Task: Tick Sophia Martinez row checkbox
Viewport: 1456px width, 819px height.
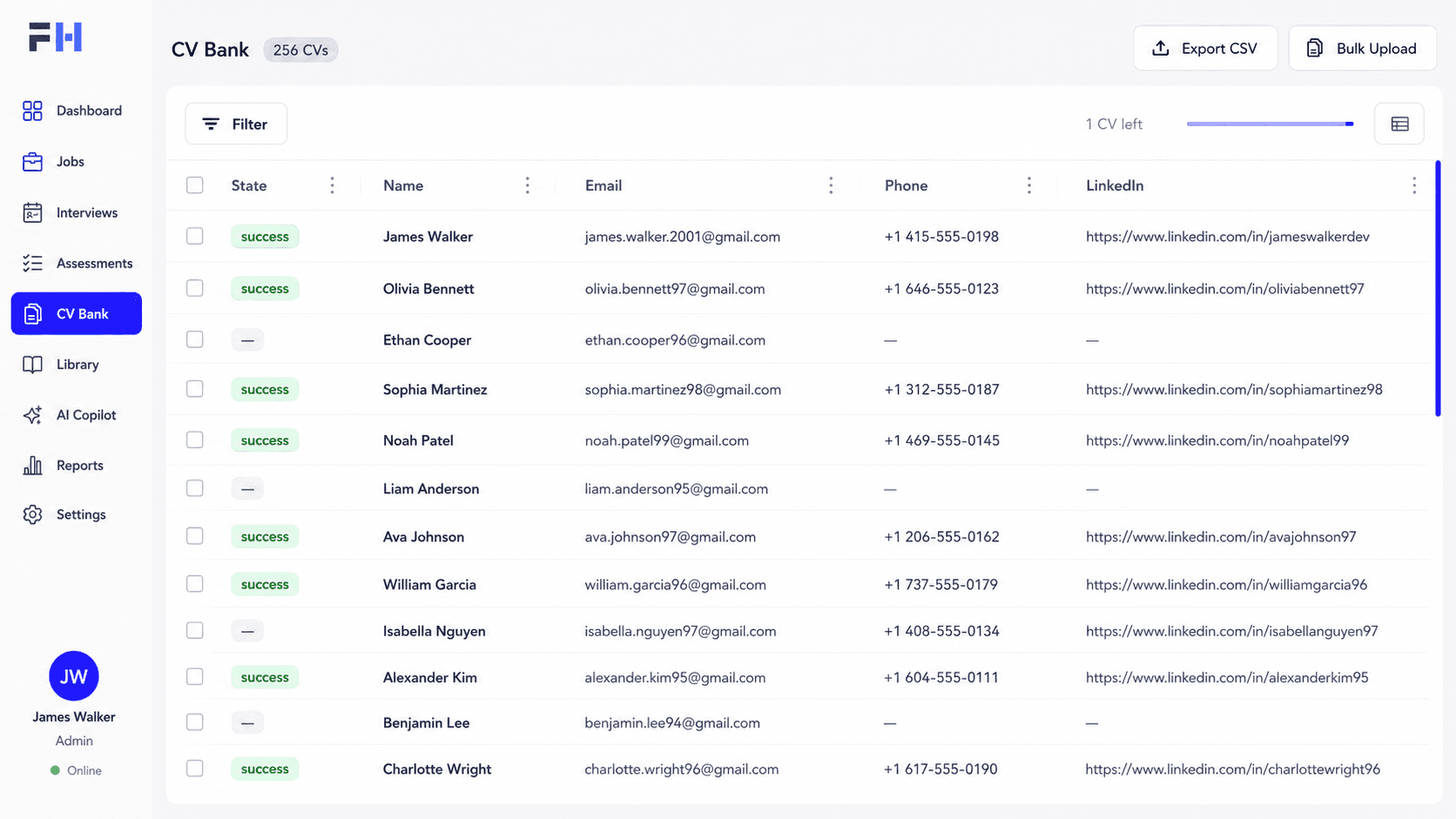Action: coord(195,389)
